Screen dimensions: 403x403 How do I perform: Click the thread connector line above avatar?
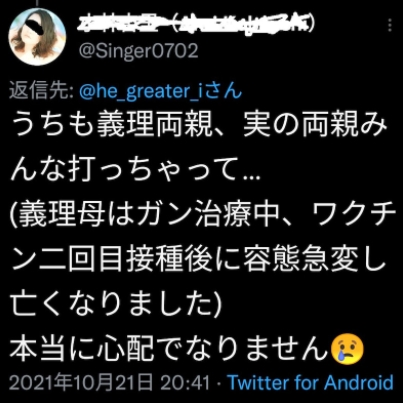point(37,3)
